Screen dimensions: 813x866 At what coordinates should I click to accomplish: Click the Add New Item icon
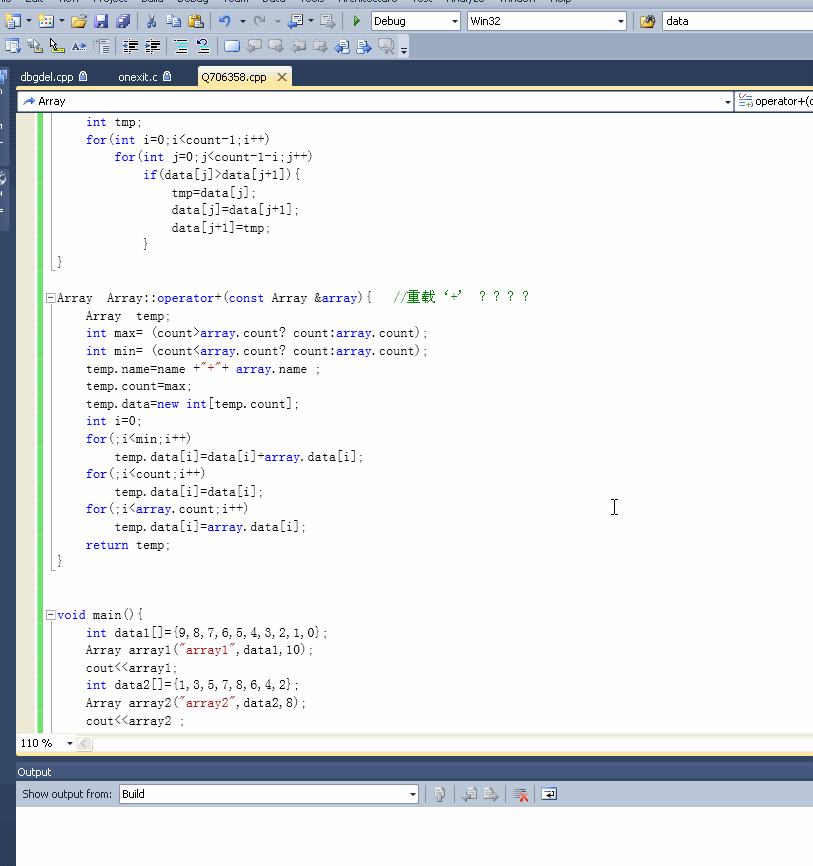[x=46, y=21]
